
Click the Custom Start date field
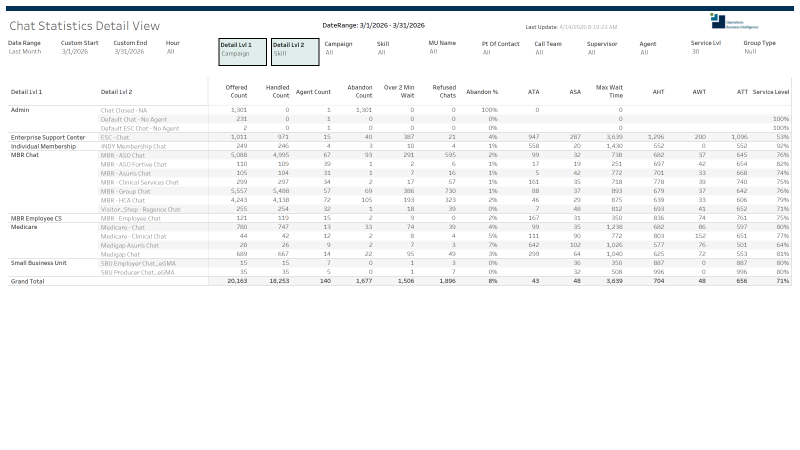point(80,51)
